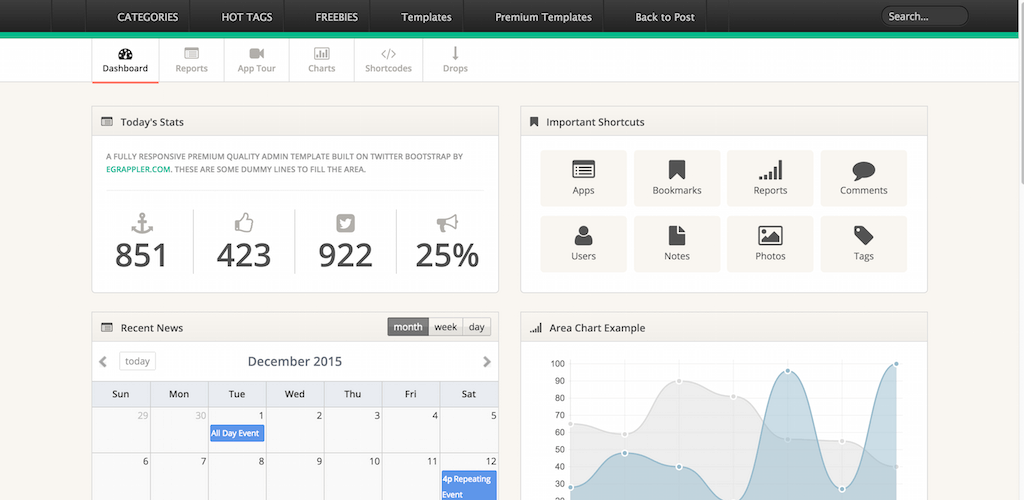Open Templates menu item
Image resolution: width=1024 pixels, height=500 pixels.
click(426, 17)
